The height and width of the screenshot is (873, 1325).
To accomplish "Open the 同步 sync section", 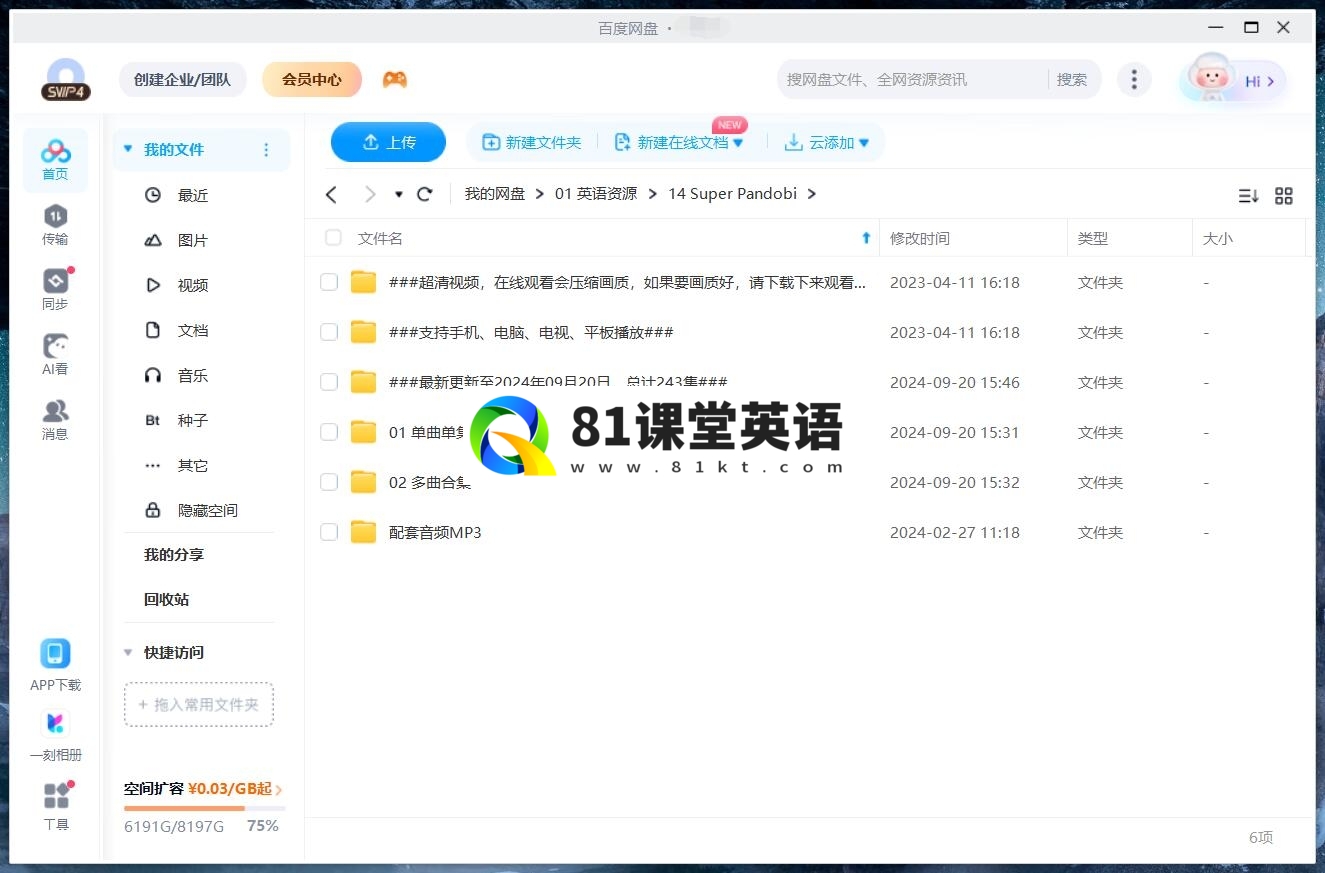I will [55, 289].
